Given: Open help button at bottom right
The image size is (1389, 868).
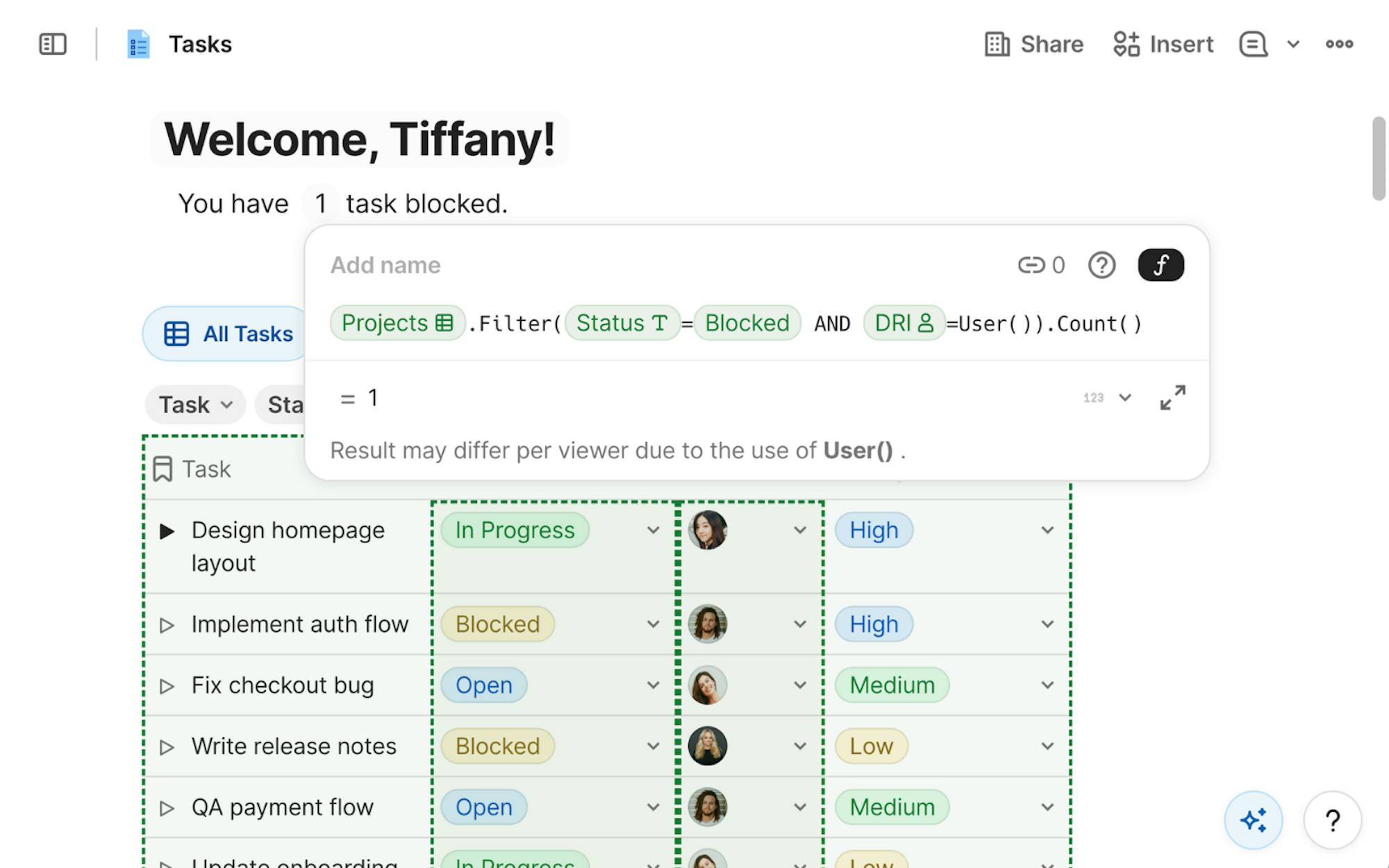Looking at the screenshot, I should 1332,821.
